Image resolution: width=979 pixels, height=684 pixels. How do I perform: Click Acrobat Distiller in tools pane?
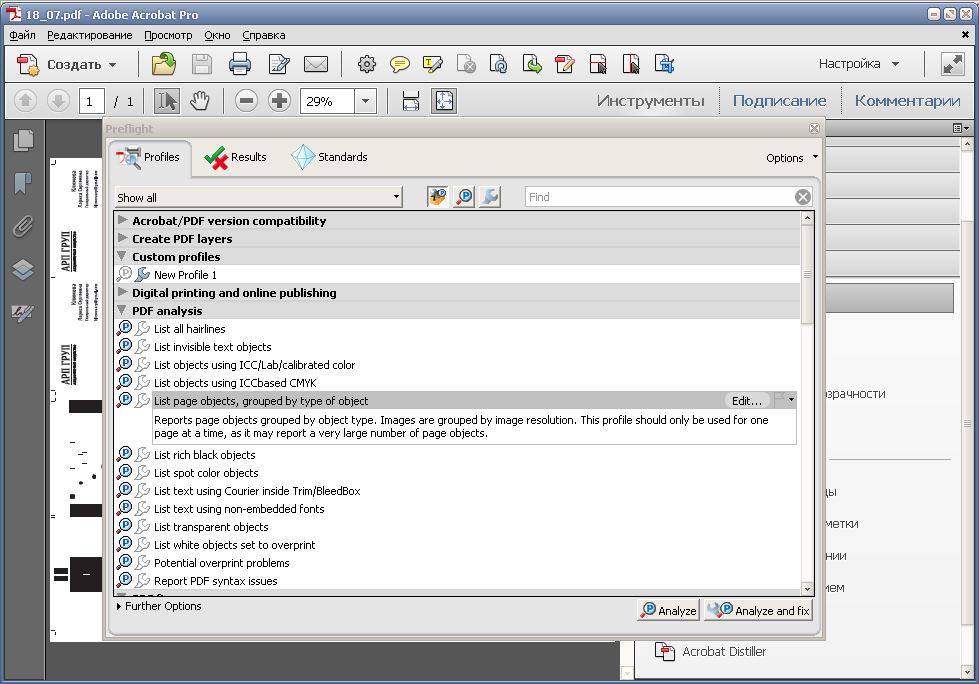tap(711, 652)
